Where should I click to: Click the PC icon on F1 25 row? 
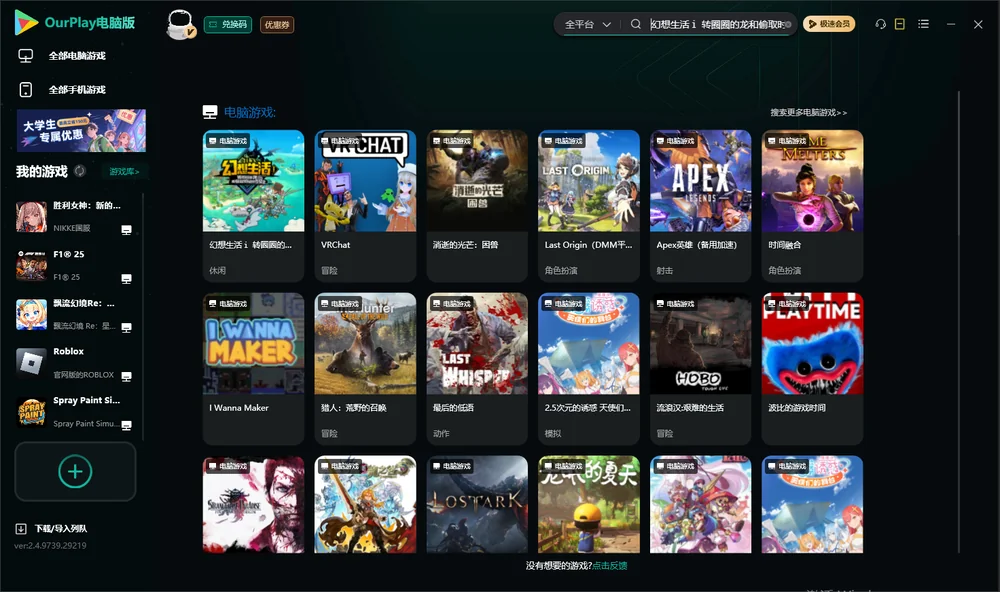coord(126,279)
